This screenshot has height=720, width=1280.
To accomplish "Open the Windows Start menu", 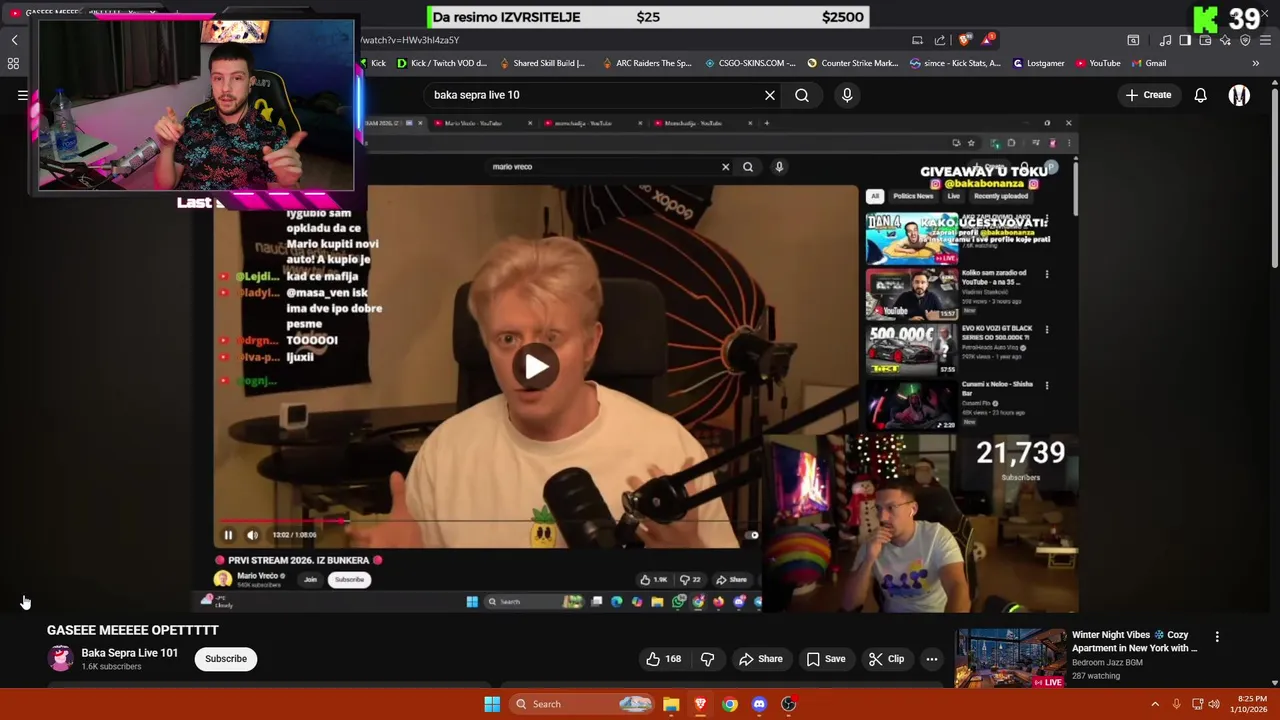I will pyautogui.click(x=492, y=704).
